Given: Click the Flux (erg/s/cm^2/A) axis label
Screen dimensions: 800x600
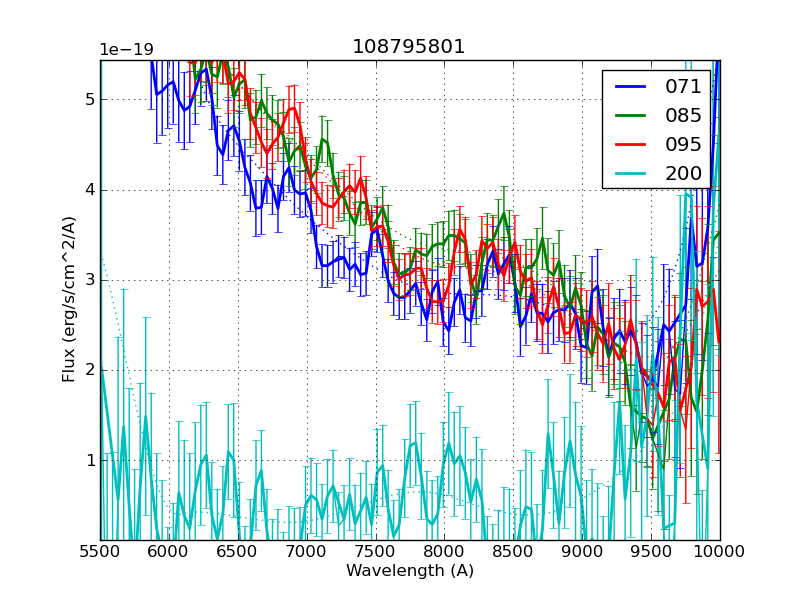Looking at the screenshot, I should click(x=69, y=299).
